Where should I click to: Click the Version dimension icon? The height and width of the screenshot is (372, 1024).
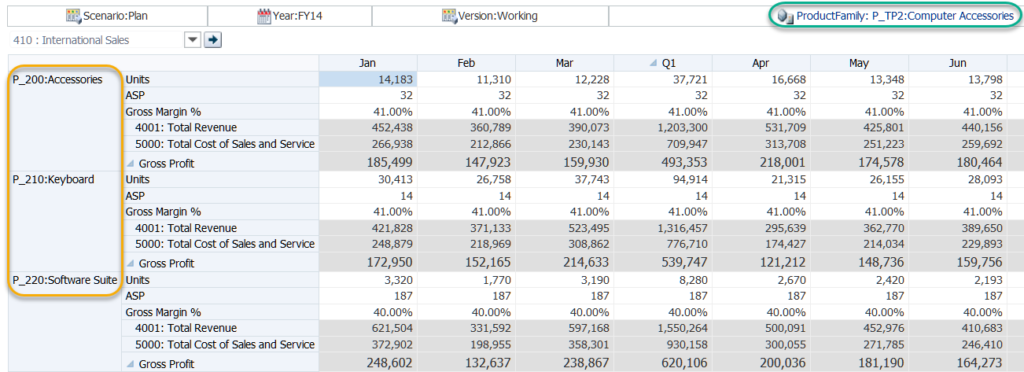tap(449, 16)
